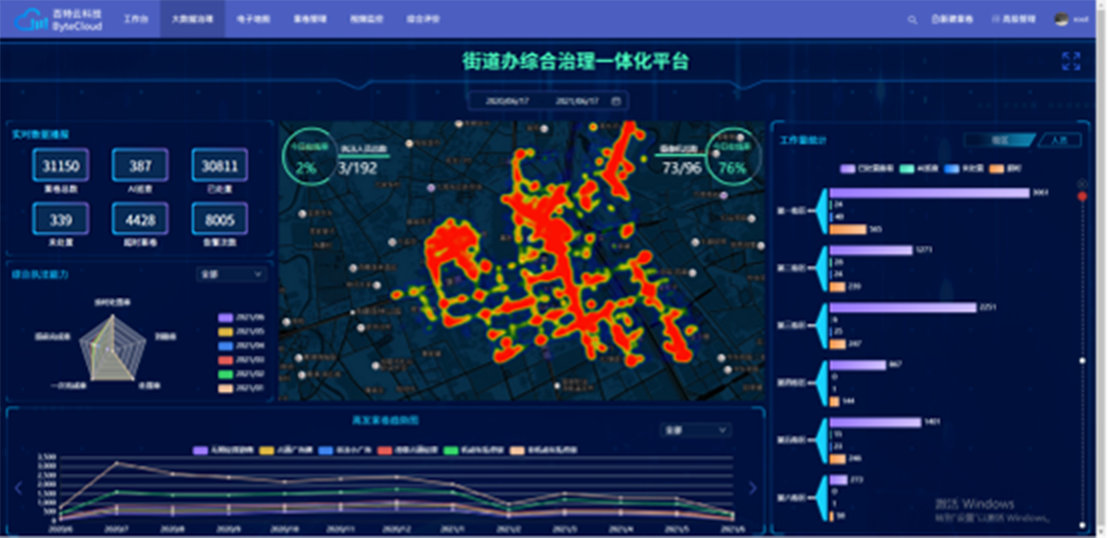Open the 全部 dropdown above the trend chart
Viewport: 1108px width, 538px height.
pos(696,430)
